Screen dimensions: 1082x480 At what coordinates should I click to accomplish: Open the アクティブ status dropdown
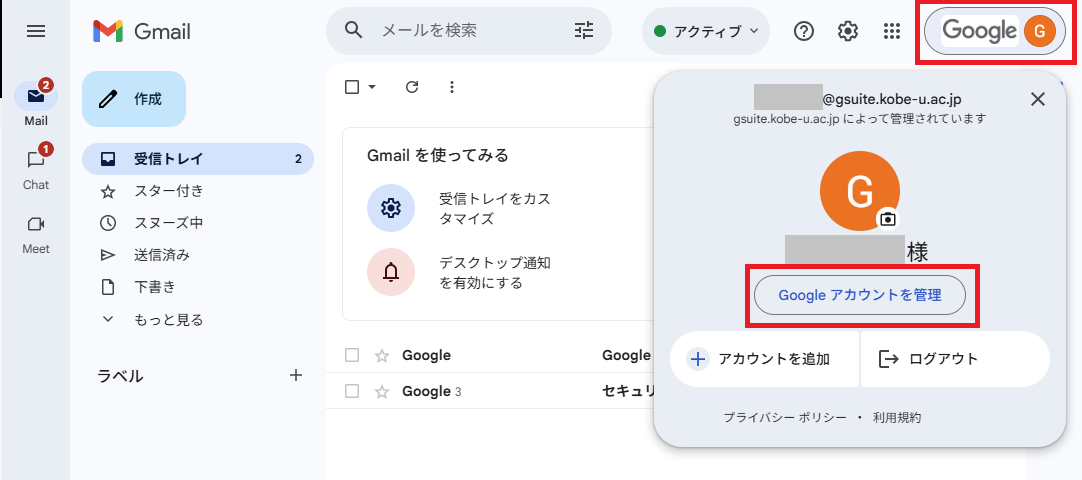coord(706,31)
